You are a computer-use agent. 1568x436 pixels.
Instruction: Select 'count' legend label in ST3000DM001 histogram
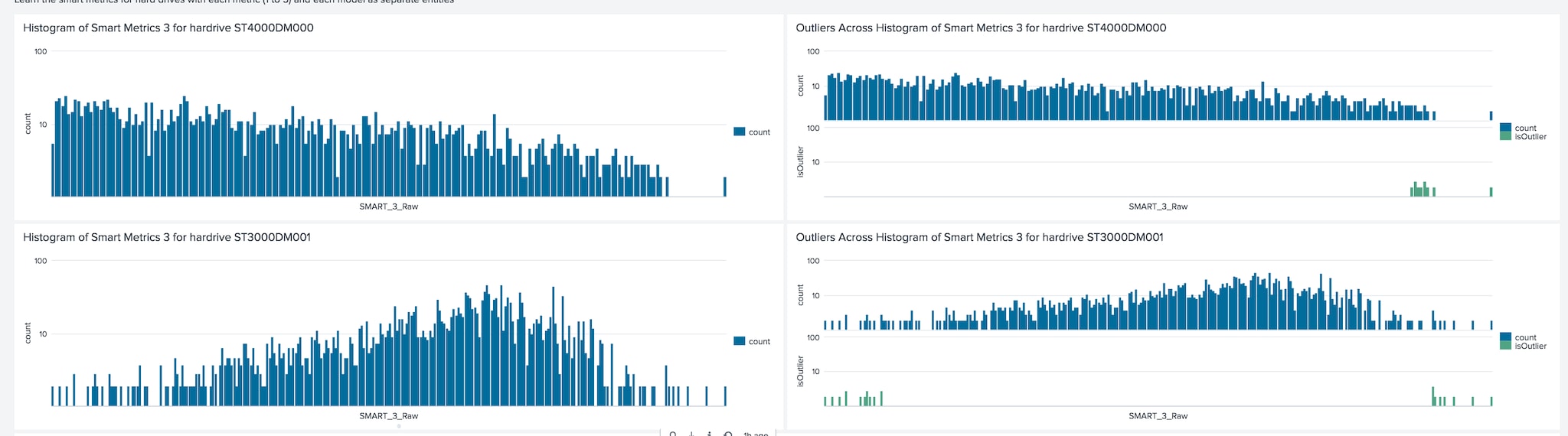click(759, 342)
